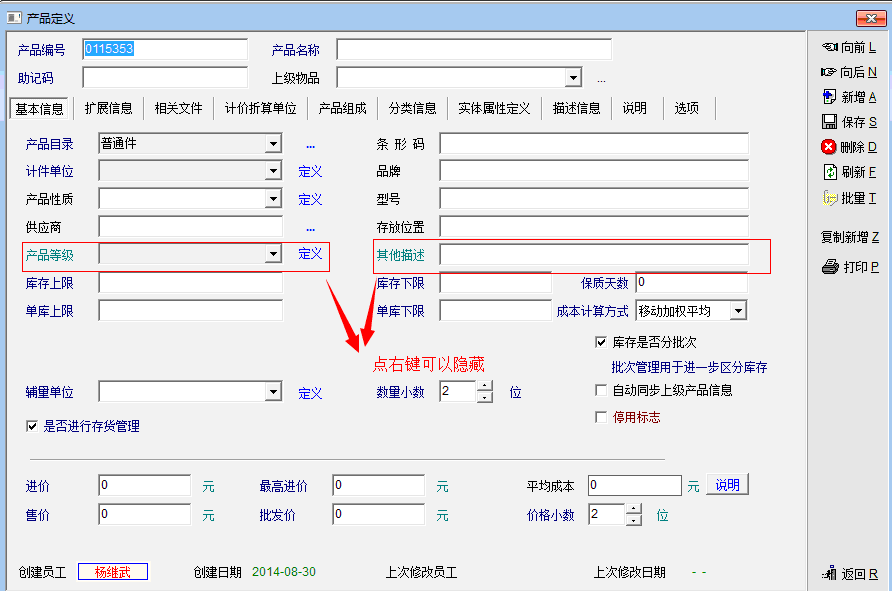Increase 数量小数 with the up arrow

[485, 386]
